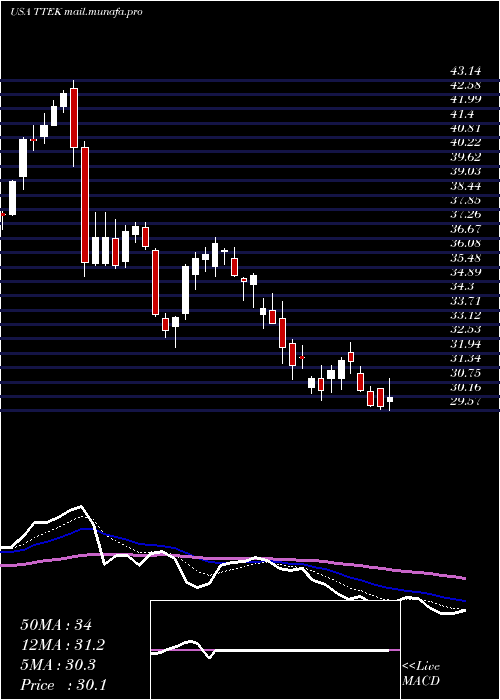Click the 36.67 price axis label
Viewport: 500px width, 700px height.
[464, 229]
